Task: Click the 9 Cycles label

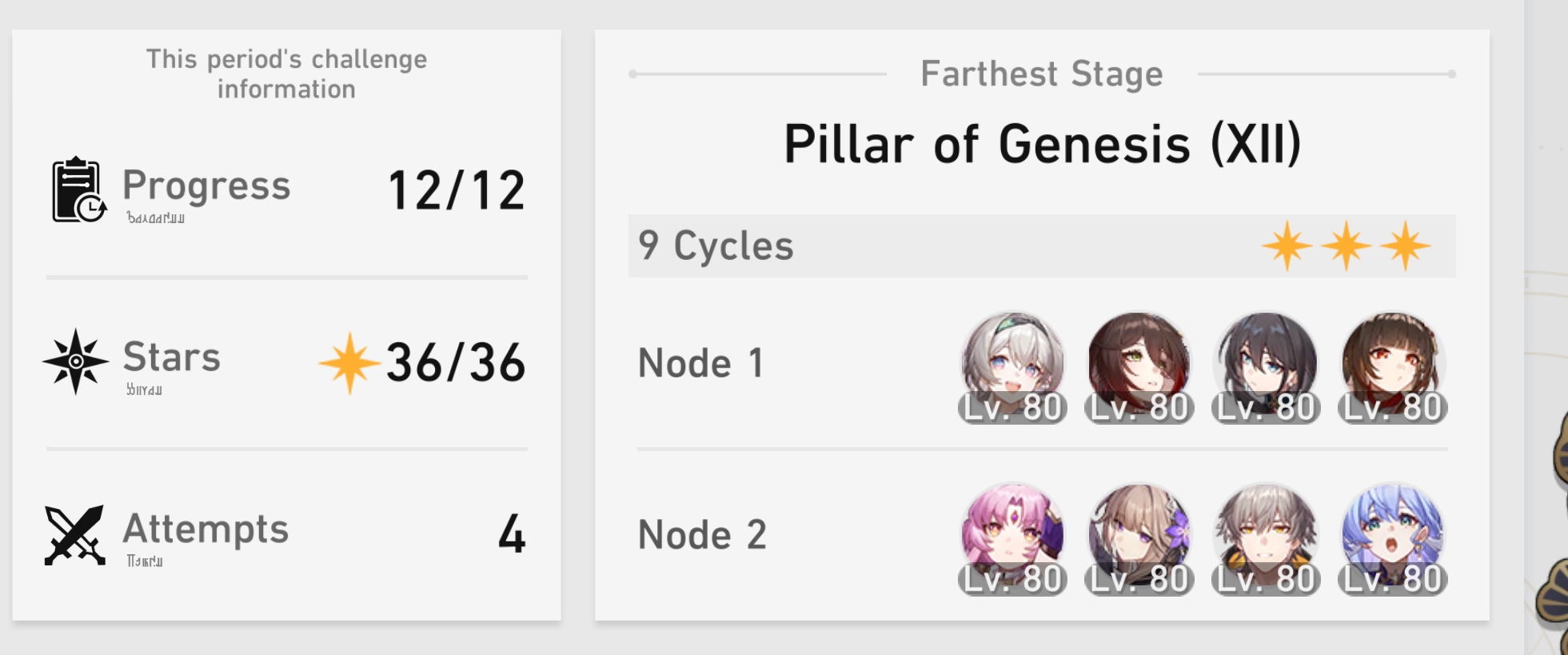Action: pos(716,246)
